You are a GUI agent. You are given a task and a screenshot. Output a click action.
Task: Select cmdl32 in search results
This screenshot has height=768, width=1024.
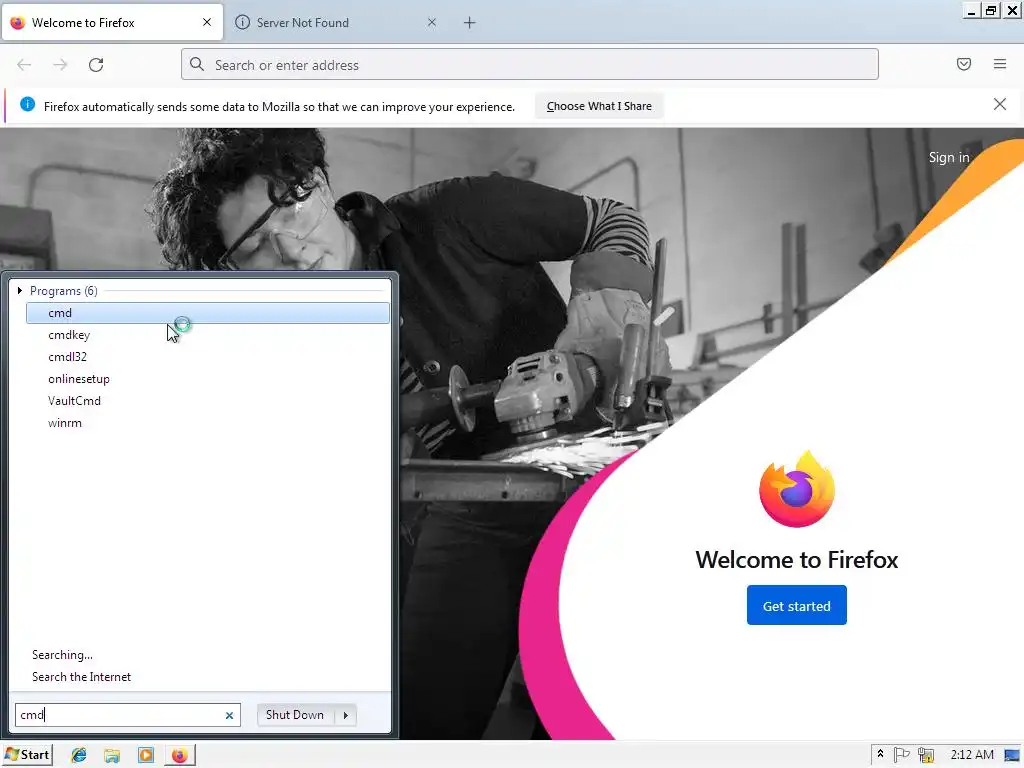tap(208, 357)
